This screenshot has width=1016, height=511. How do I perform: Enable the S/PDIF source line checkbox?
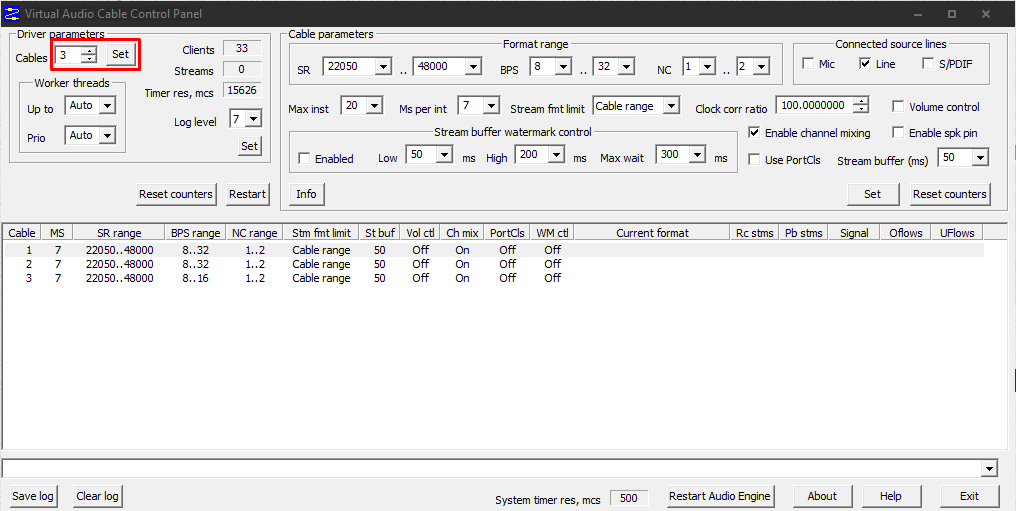(928, 64)
